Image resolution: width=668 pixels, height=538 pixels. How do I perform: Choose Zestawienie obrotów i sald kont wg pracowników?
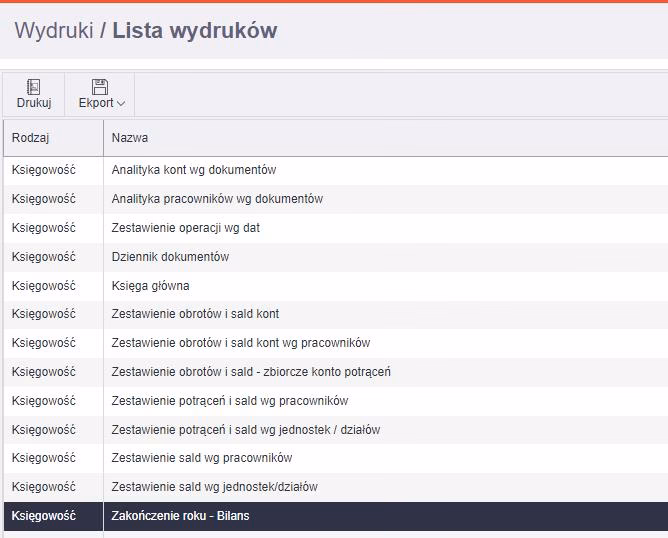click(x=336, y=343)
